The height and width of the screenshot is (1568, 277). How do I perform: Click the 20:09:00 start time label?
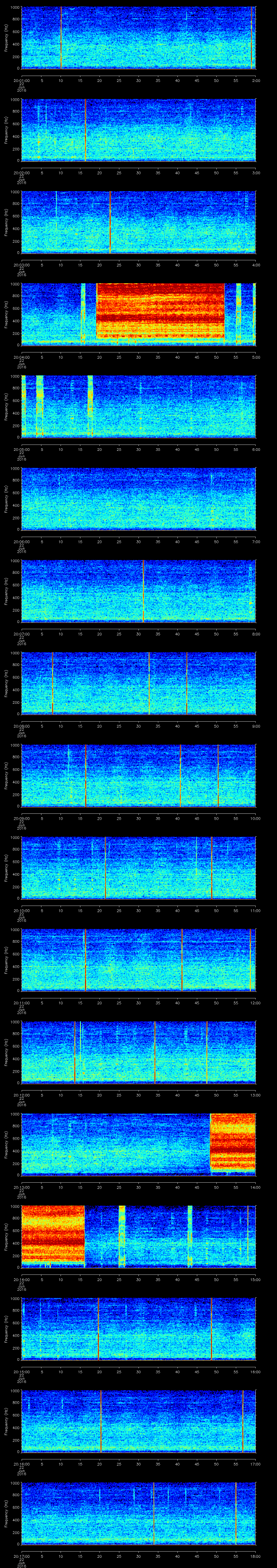(21, 818)
